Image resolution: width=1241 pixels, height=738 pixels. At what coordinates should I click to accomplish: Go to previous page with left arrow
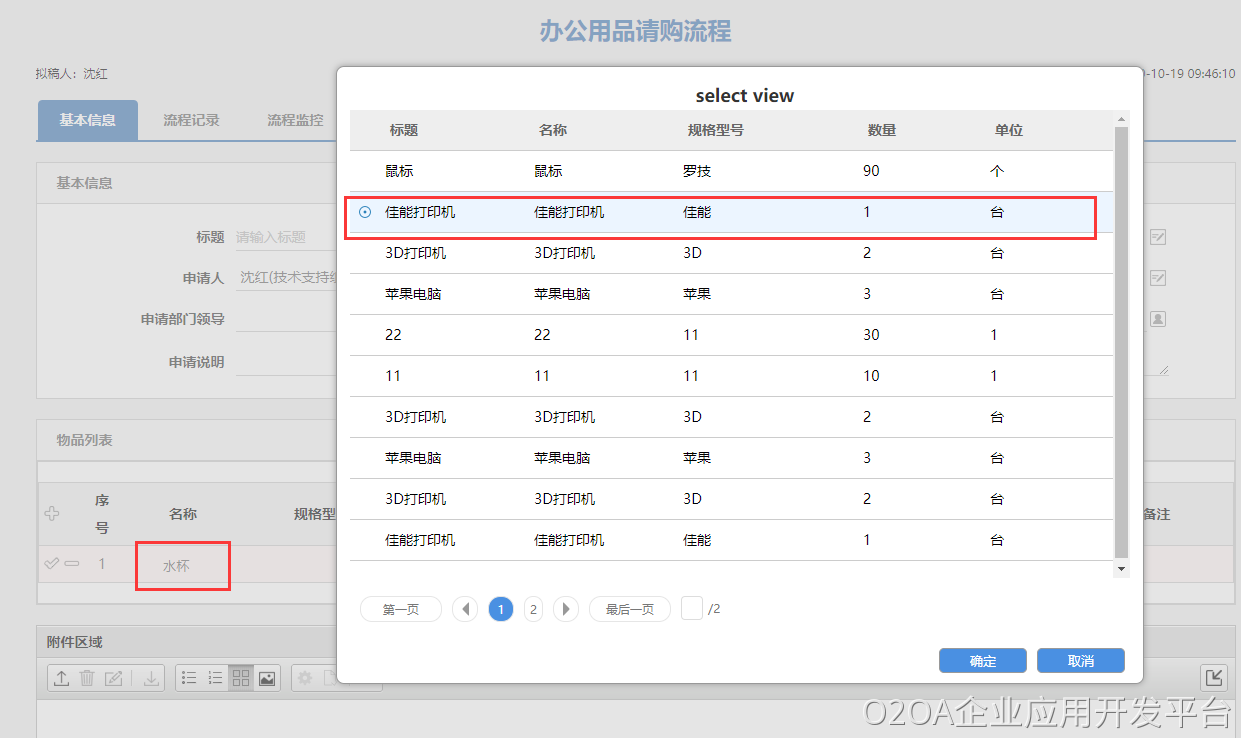pyautogui.click(x=465, y=609)
